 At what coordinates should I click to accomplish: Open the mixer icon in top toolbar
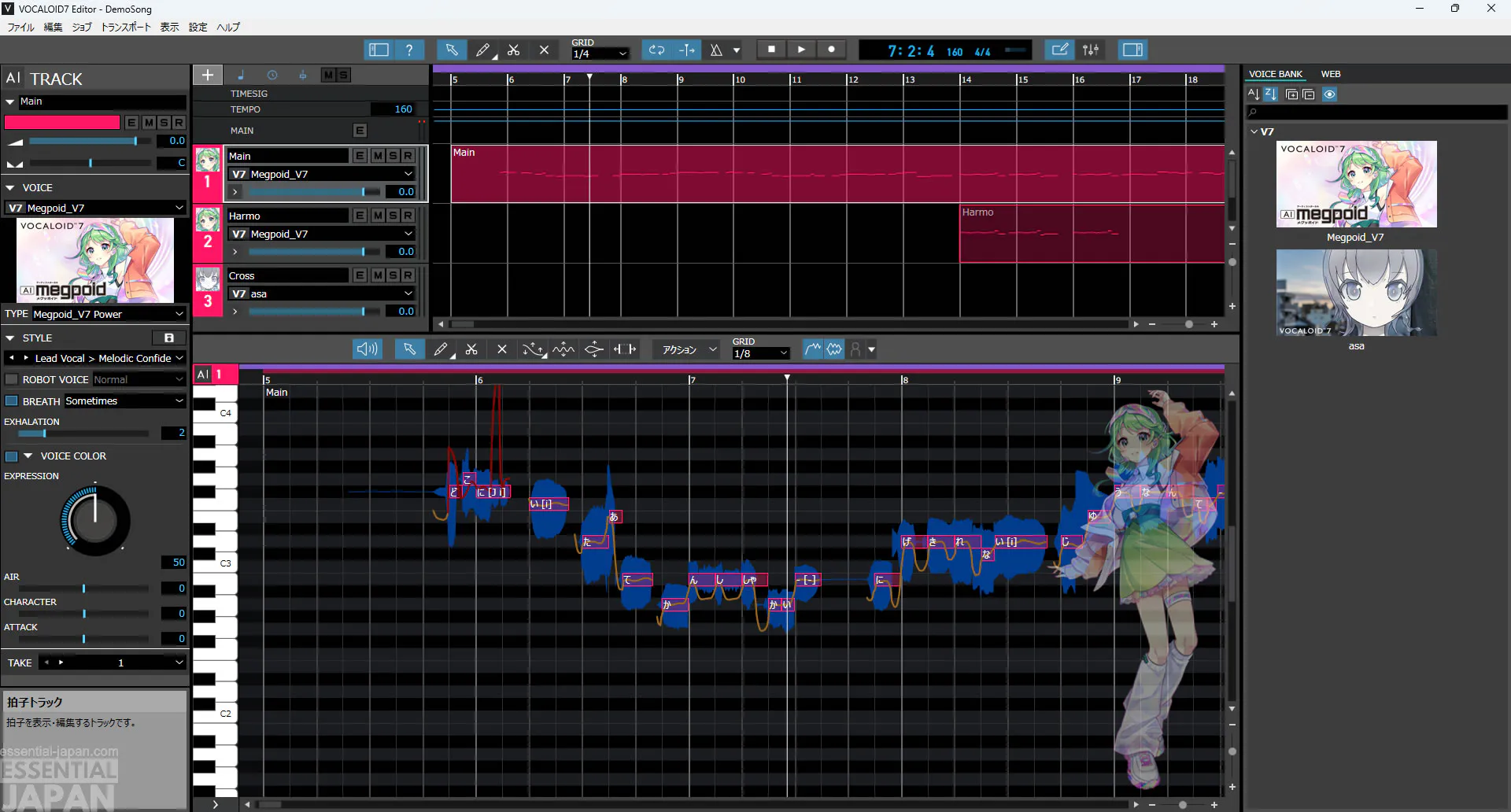1091,50
